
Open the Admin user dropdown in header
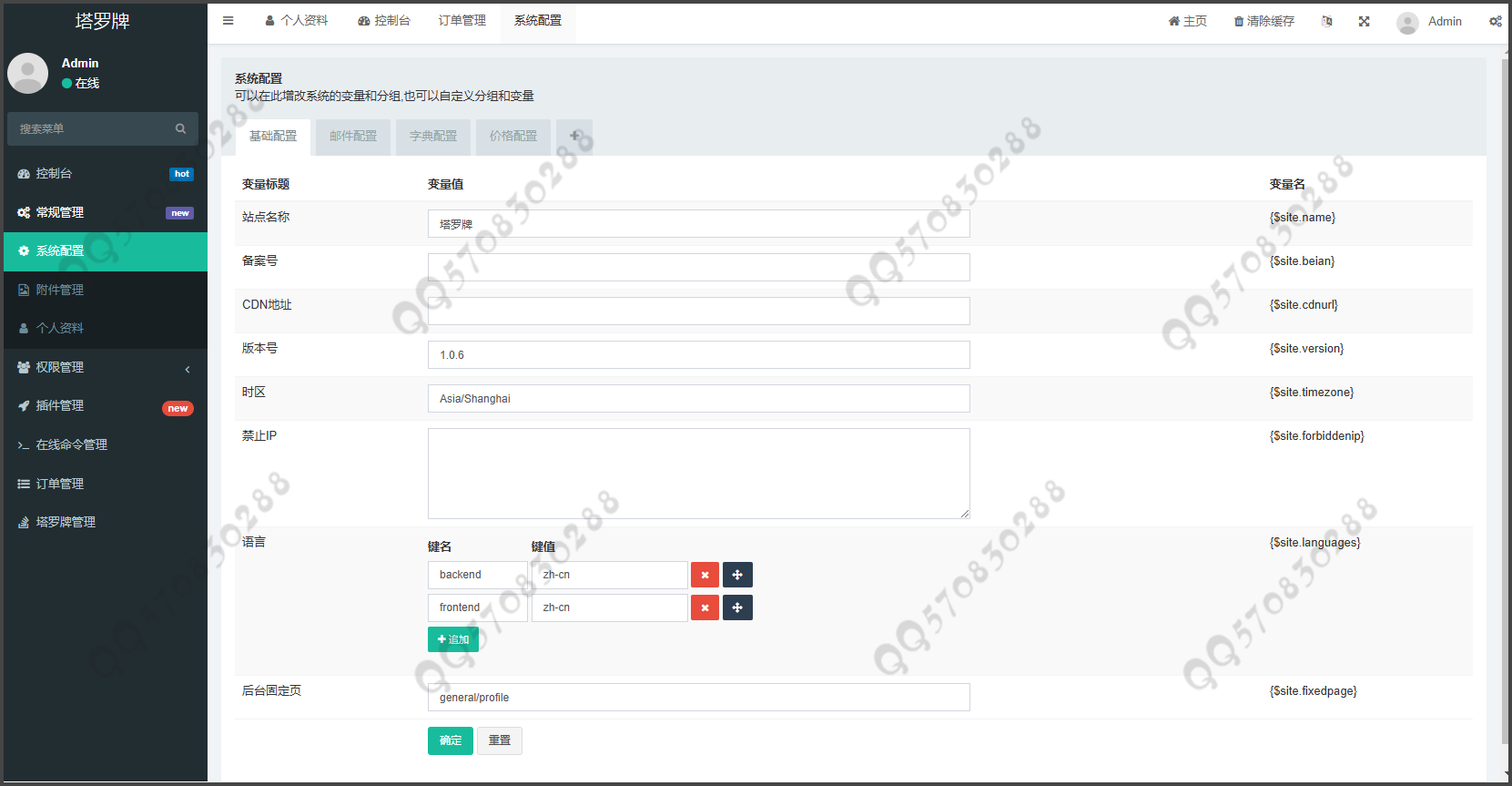(1430, 21)
